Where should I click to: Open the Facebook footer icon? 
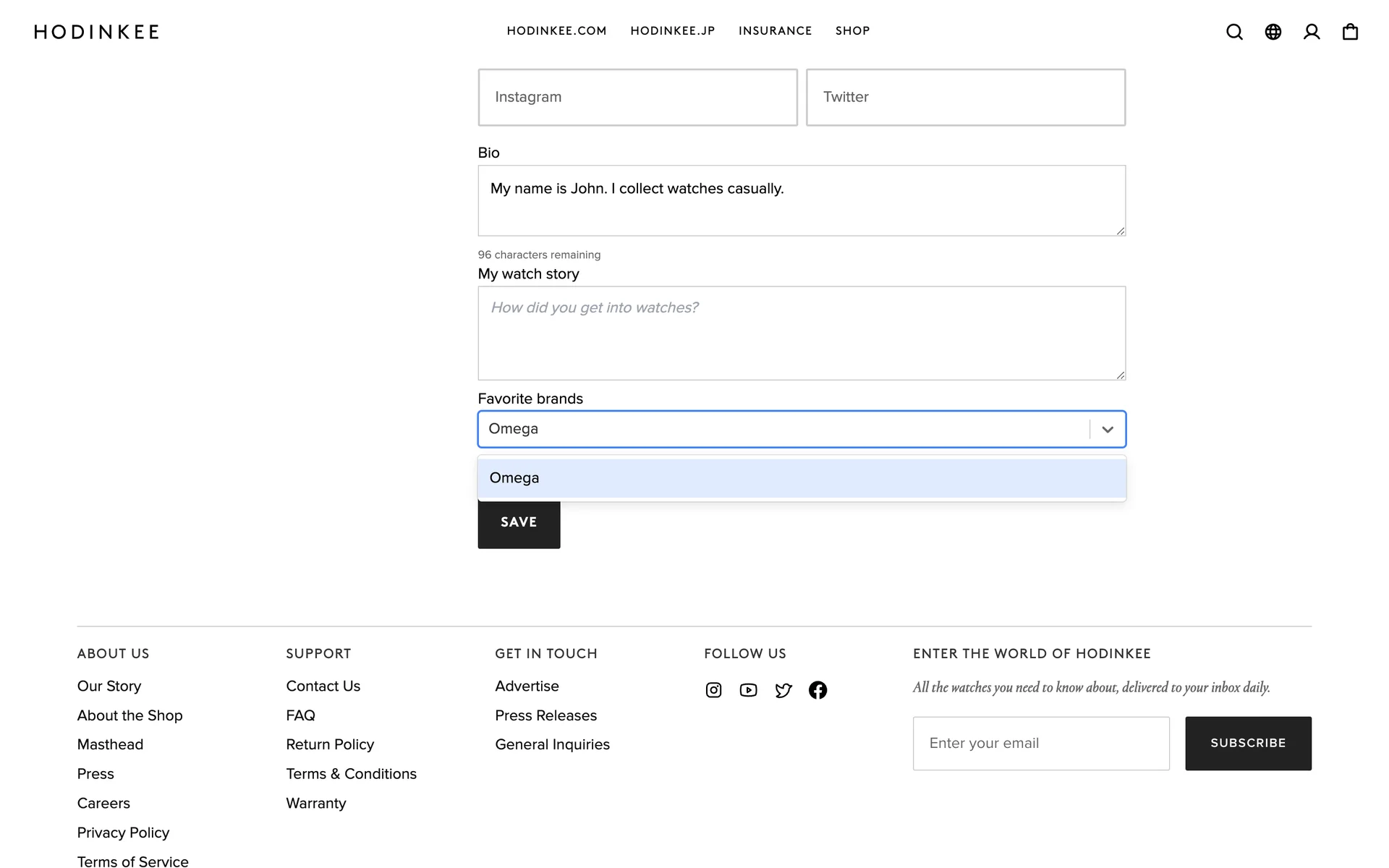click(817, 690)
